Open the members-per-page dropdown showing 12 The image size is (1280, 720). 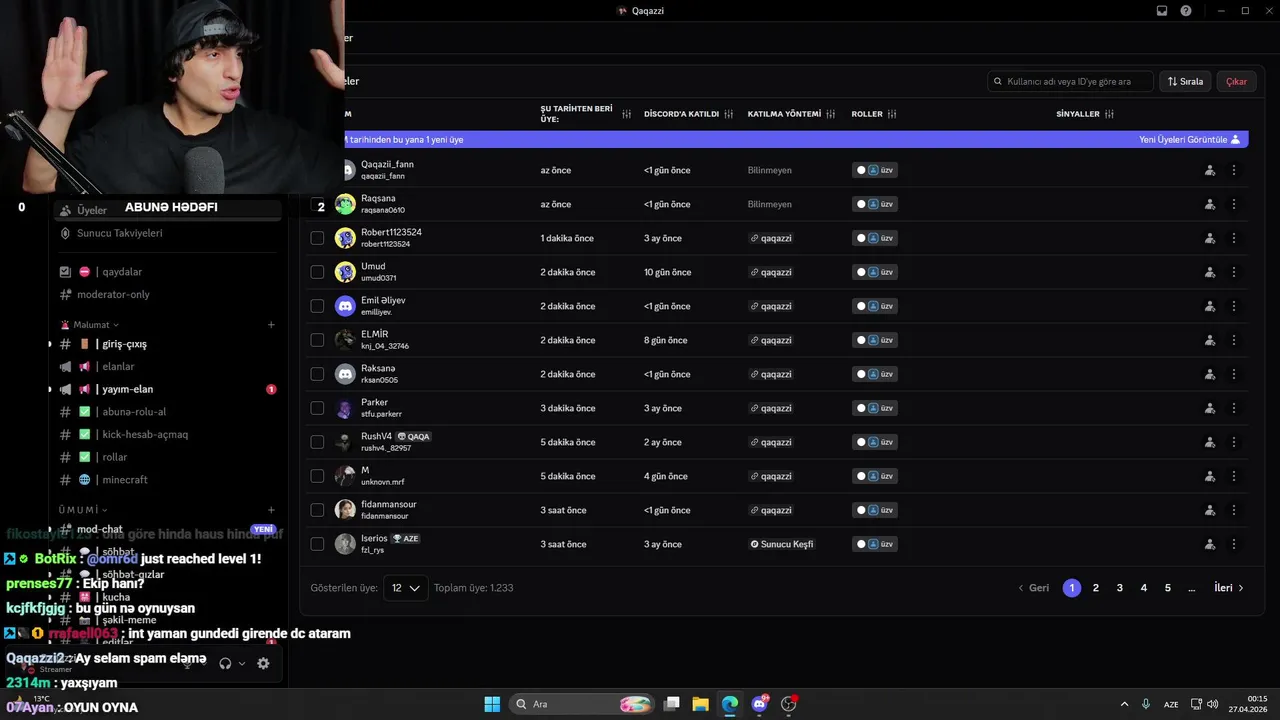(406, 588)
